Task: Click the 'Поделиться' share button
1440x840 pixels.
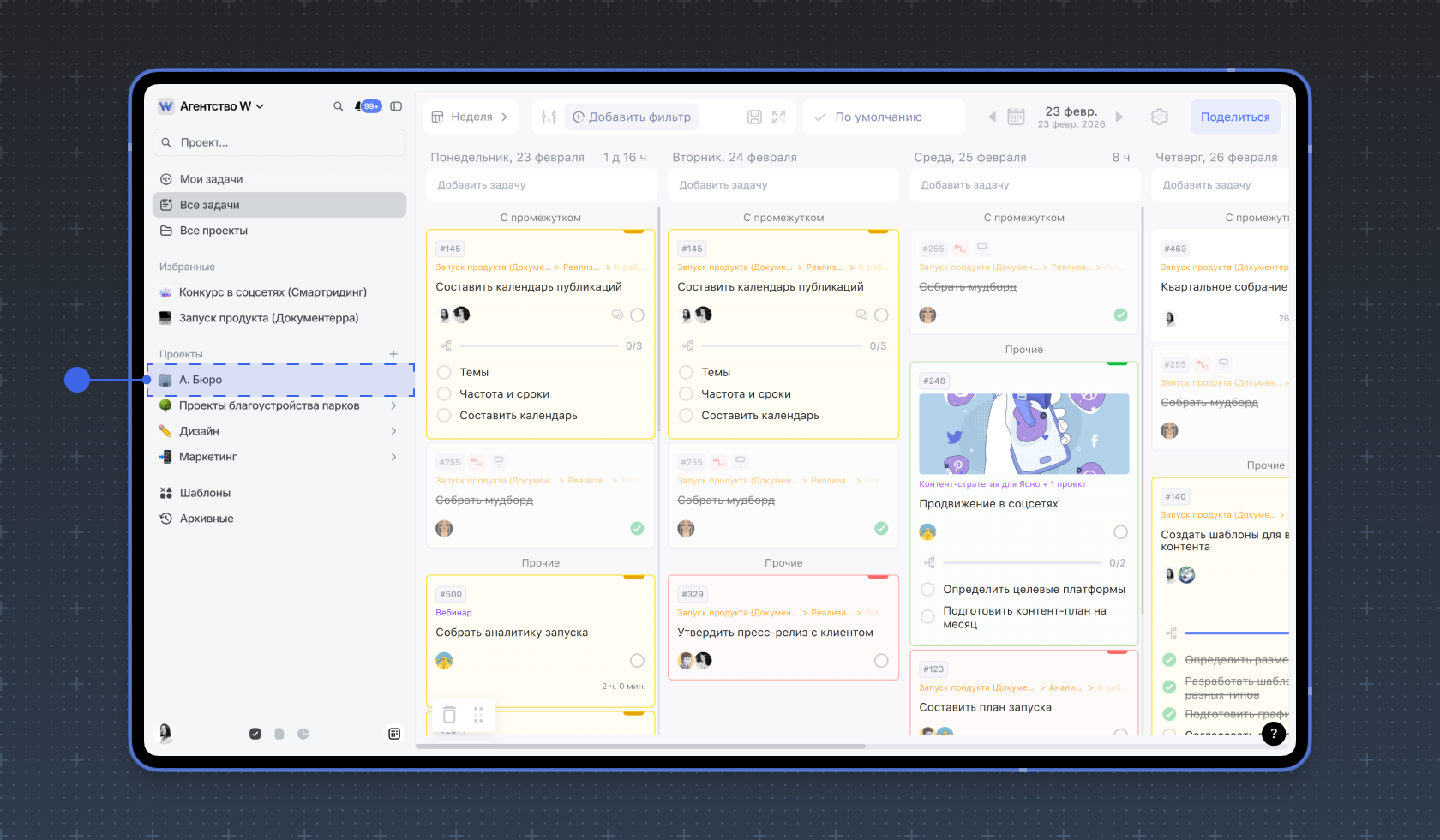Action: click(x=1234, y=117)
